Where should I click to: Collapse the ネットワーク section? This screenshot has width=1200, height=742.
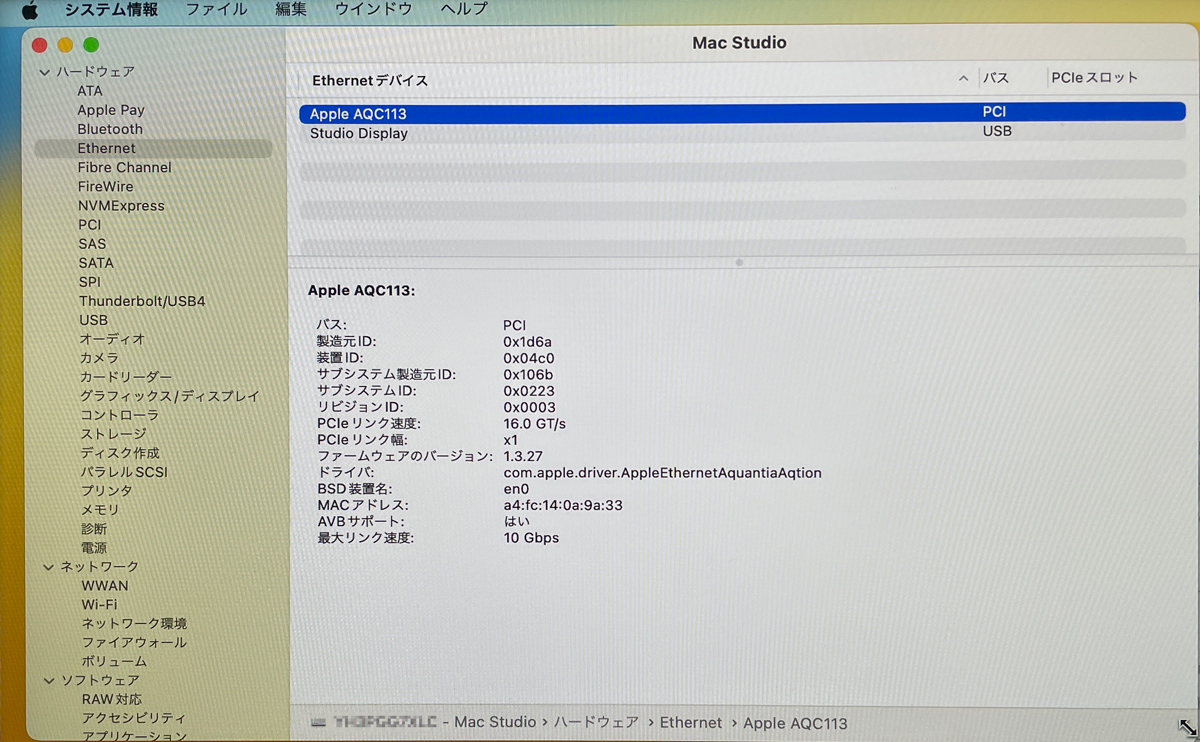(x=49, y=567)
